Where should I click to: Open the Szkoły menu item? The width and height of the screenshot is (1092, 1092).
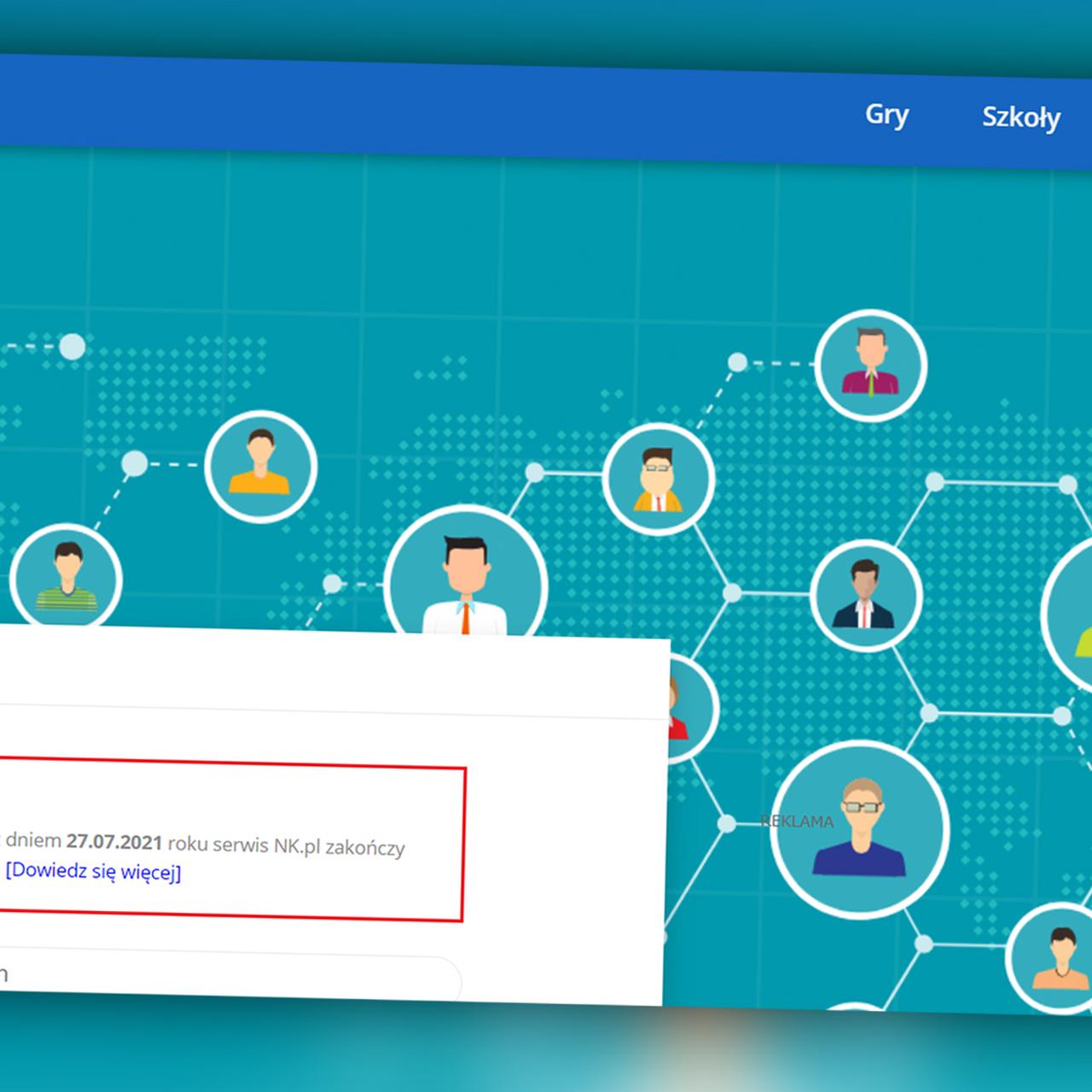(x=1020, y=118)
